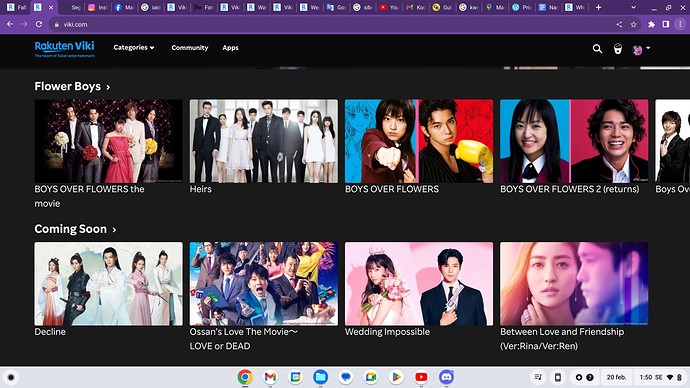Switch to the Google Docs tab
The height and width of the screenshot is (388, 690).
[x=548, y=7]
